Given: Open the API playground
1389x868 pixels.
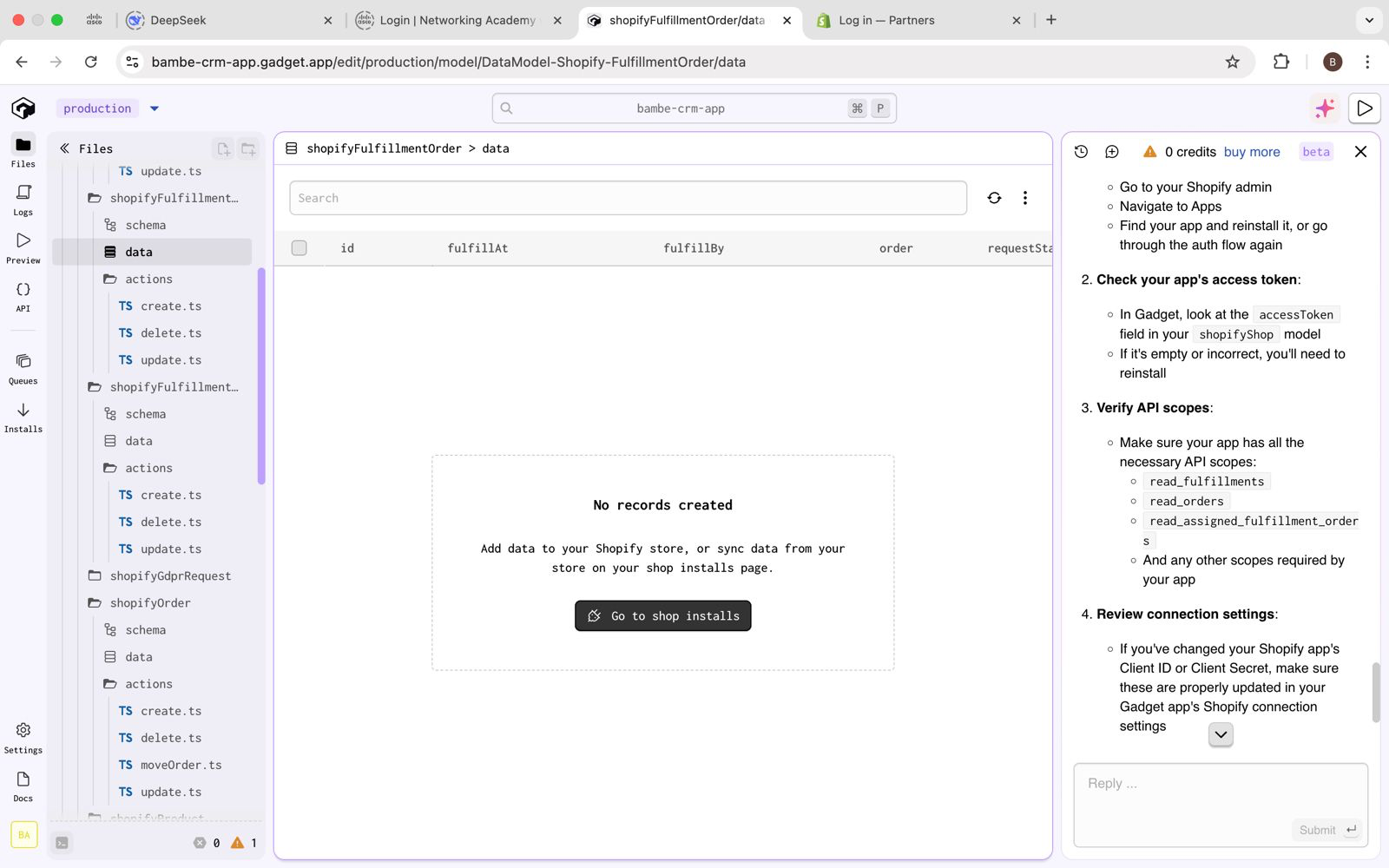Looking at the screenshot, I should click(23, 296).
